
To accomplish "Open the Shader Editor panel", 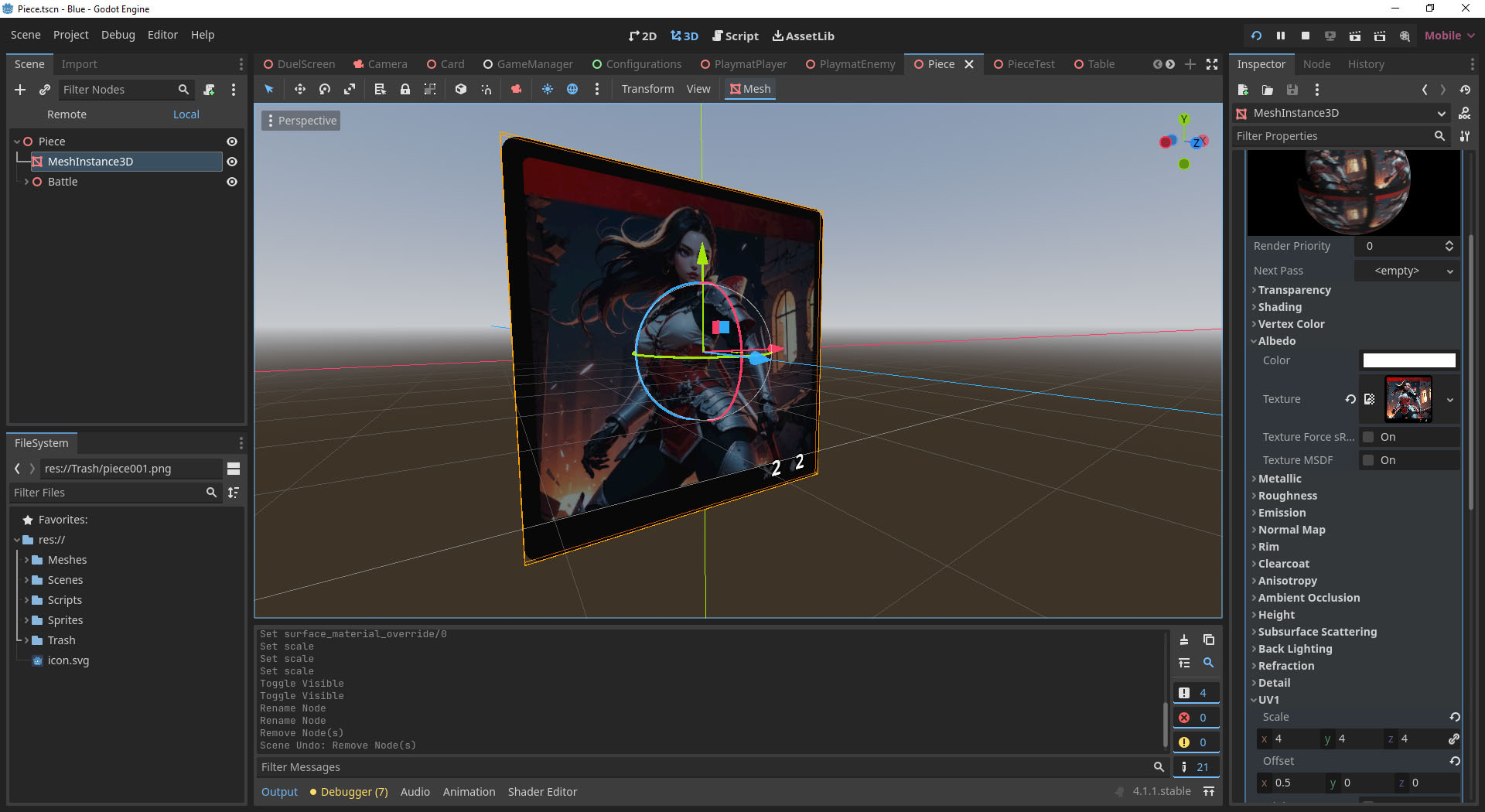I will pyautogui.click(x=542, y=792).
